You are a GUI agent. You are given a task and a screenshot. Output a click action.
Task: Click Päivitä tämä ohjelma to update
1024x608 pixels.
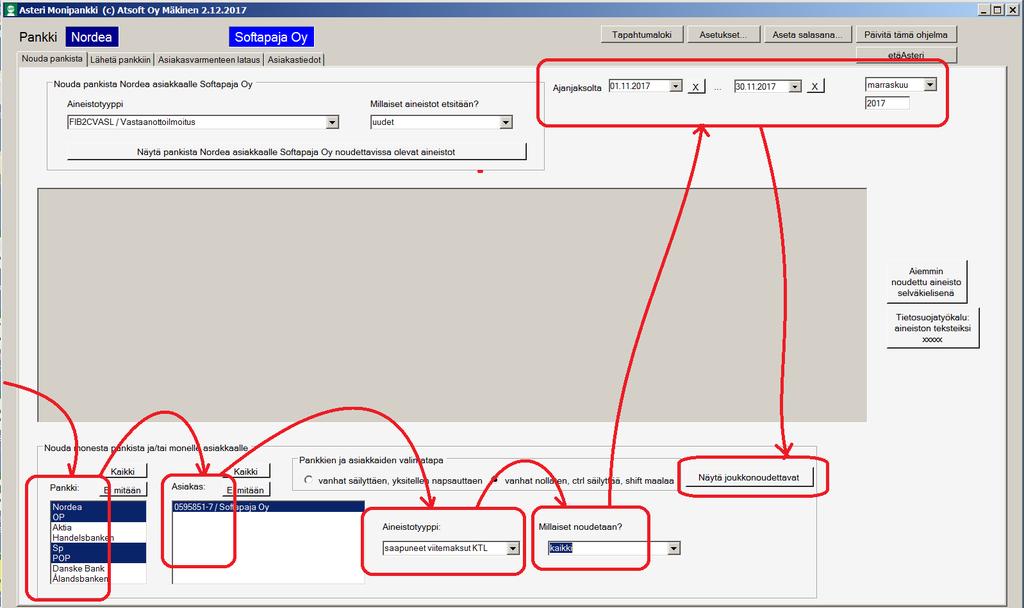pos(906,35)
